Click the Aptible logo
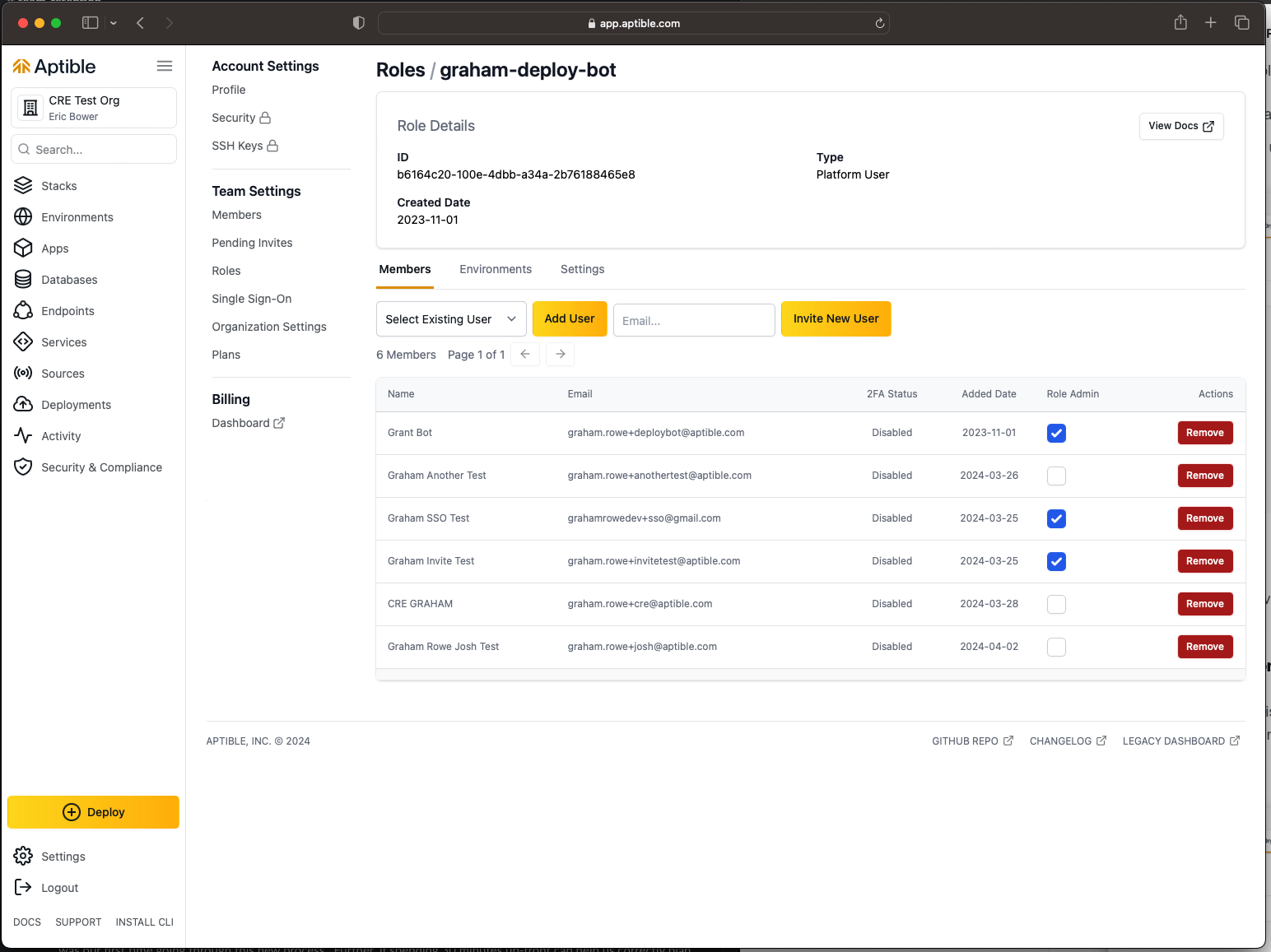Screen dimensions: 1271x952 pyautogui.click(x=54, y=67)
